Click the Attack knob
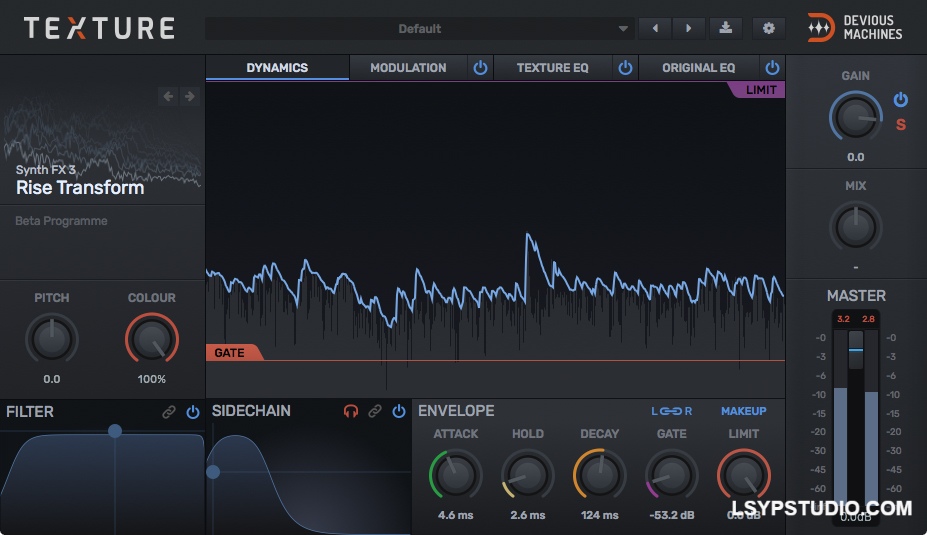The image size is (927, 535). (455, 475)
